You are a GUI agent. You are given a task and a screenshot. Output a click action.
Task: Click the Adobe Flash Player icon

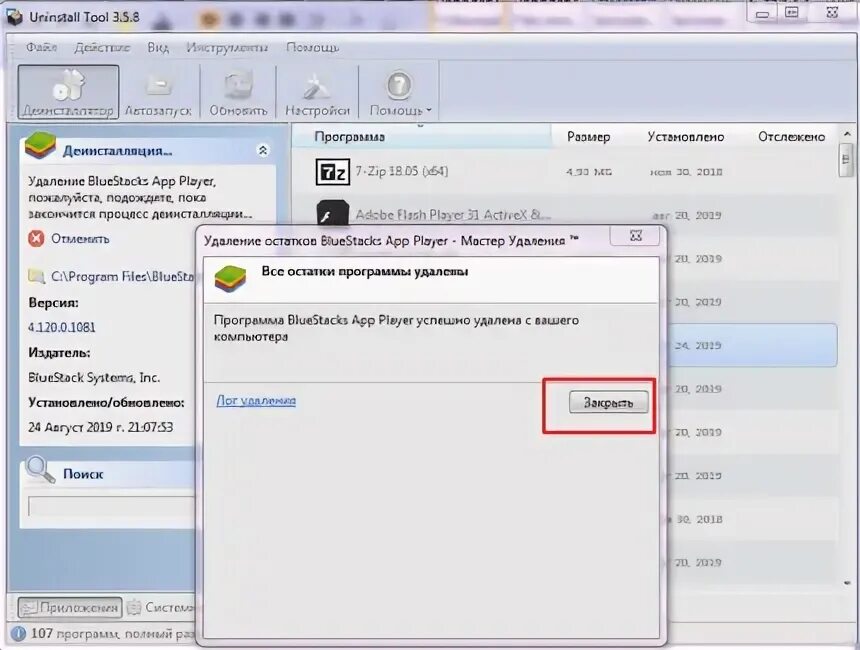pyautogui.click(x=332, y=213)
